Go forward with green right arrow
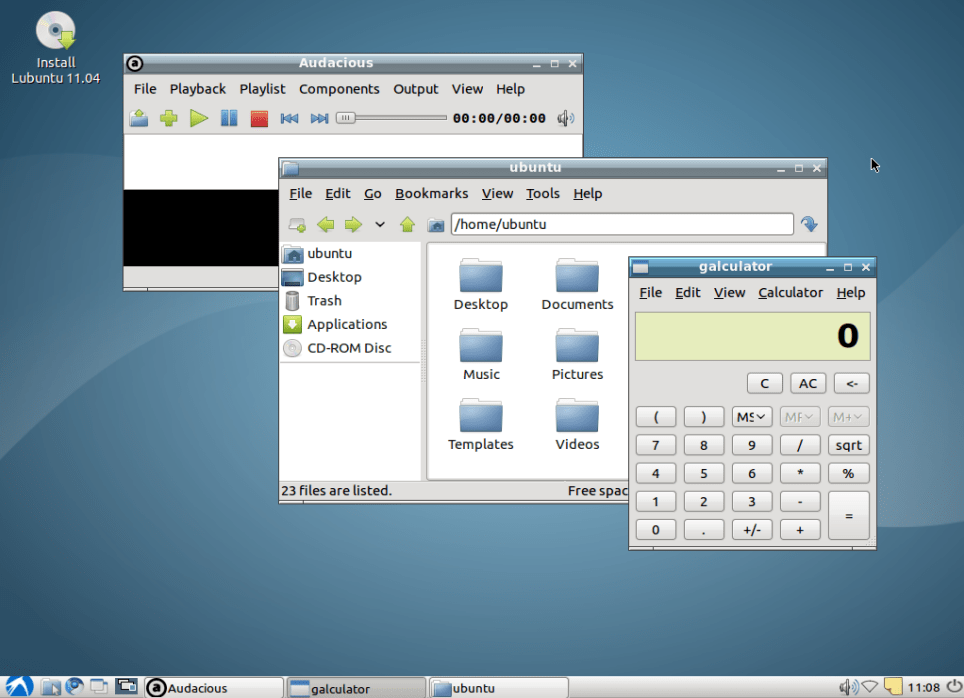 pos(353,224)
